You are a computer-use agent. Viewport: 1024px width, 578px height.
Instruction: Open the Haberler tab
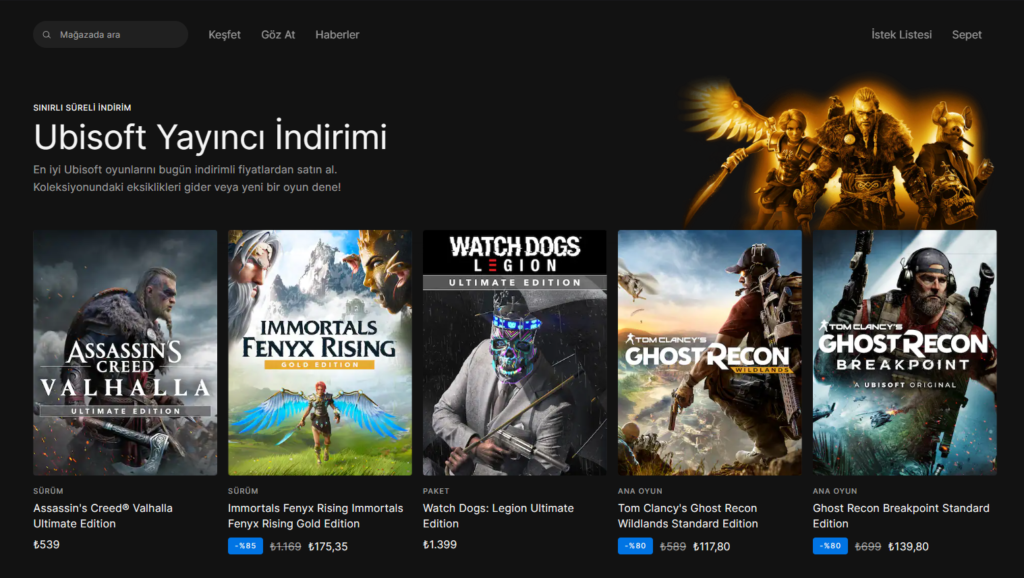click(x=337, y=35)
